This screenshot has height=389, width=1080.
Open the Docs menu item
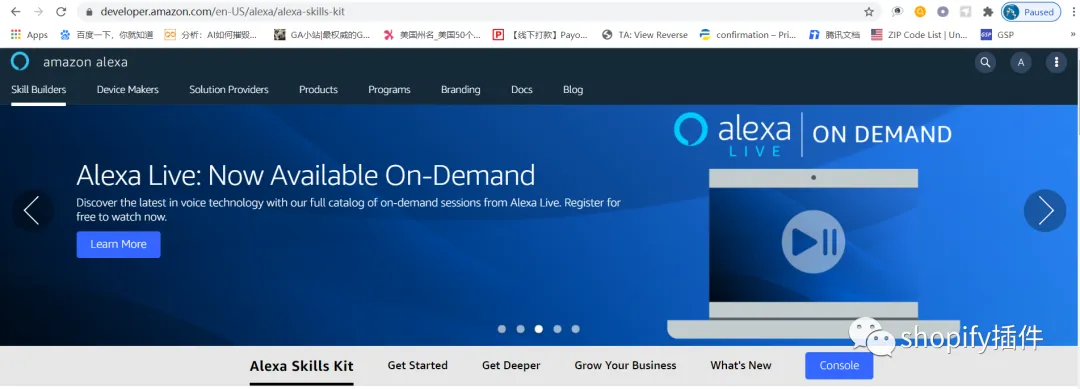521,90
